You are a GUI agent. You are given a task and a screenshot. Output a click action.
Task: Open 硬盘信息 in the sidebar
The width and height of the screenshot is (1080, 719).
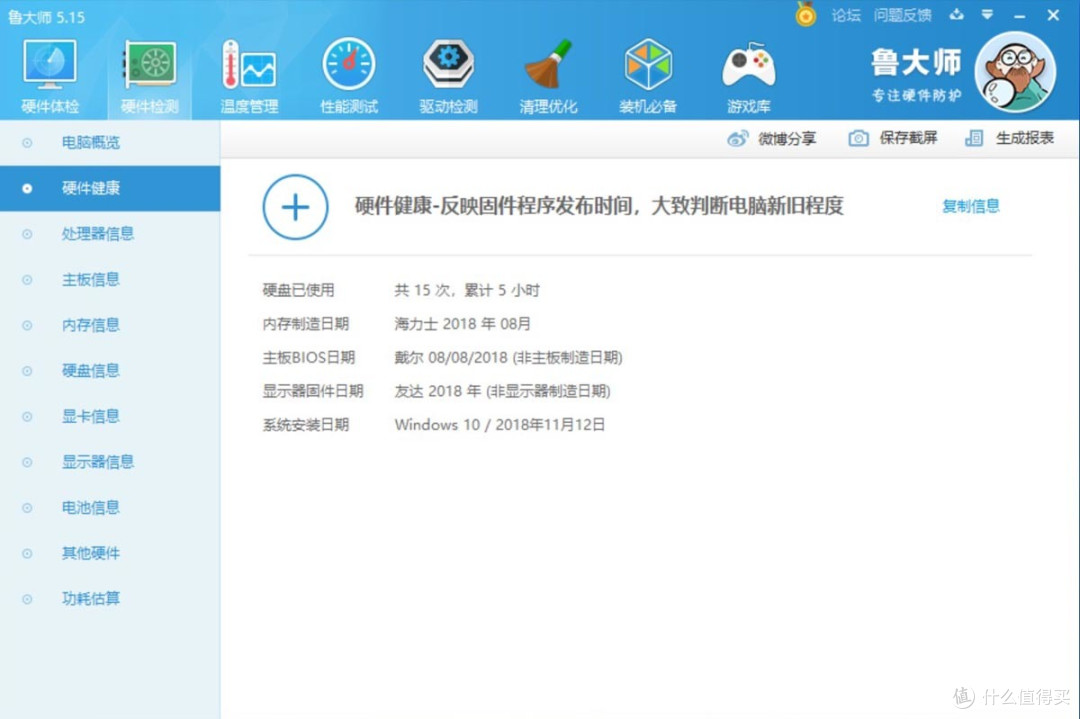click(110, 371)
